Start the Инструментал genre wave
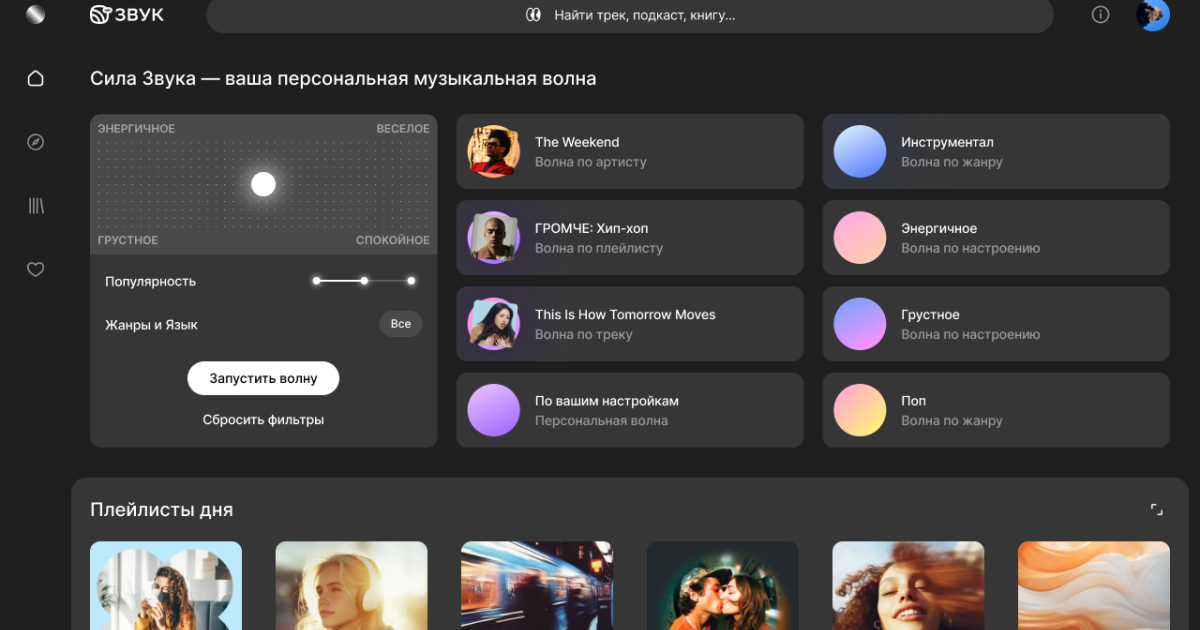The image size is (1200, 630). [995, 151]
